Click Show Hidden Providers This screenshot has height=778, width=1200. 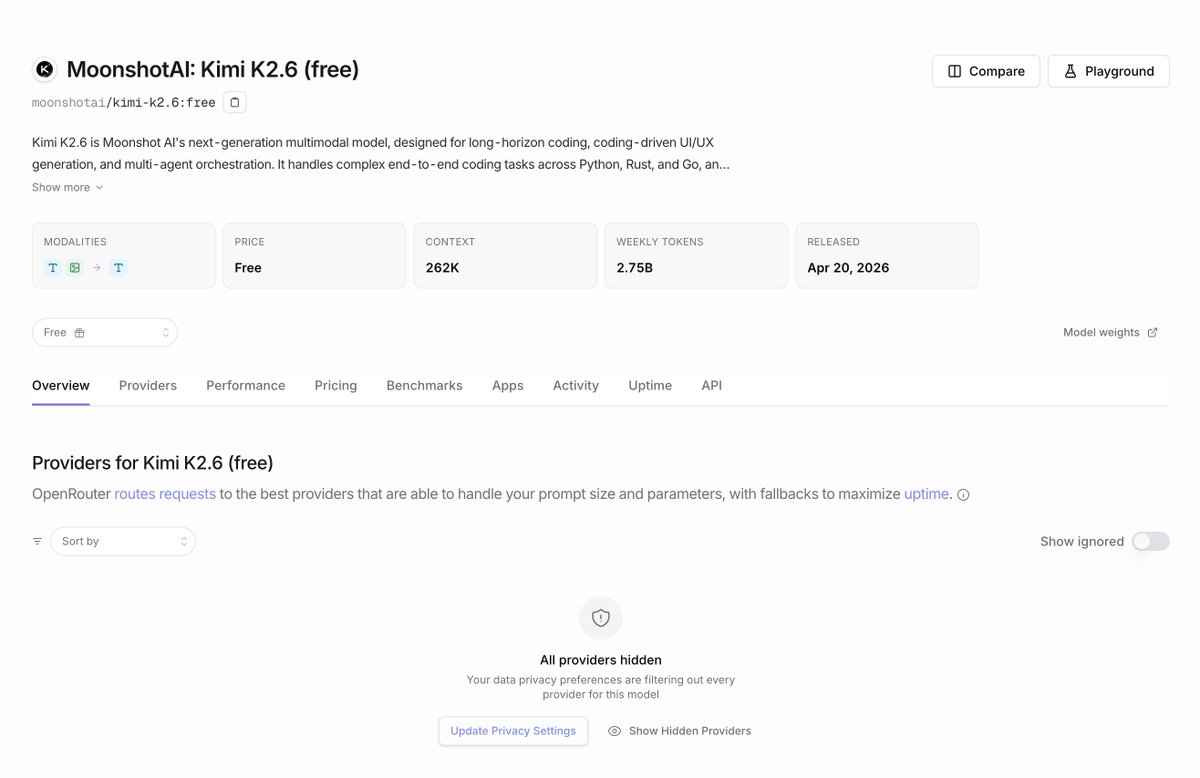[680, 731]
